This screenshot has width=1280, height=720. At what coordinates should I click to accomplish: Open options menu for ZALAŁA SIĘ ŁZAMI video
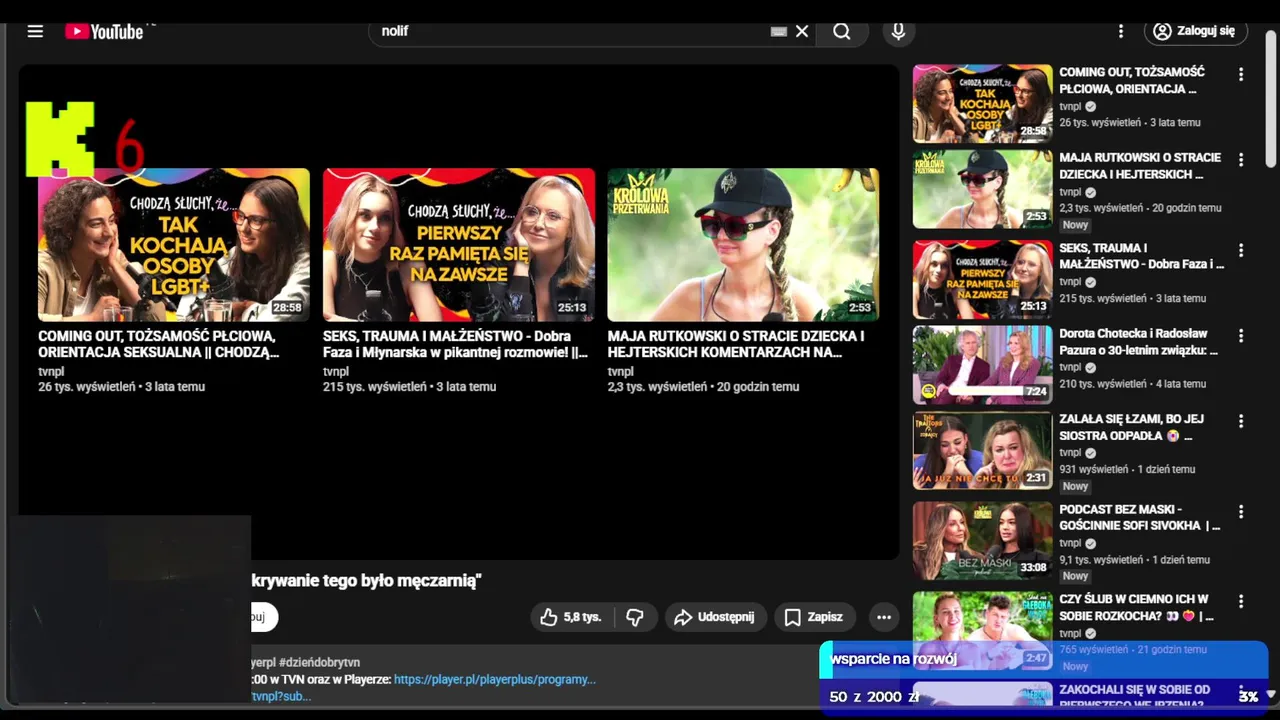coord(1241,422)
